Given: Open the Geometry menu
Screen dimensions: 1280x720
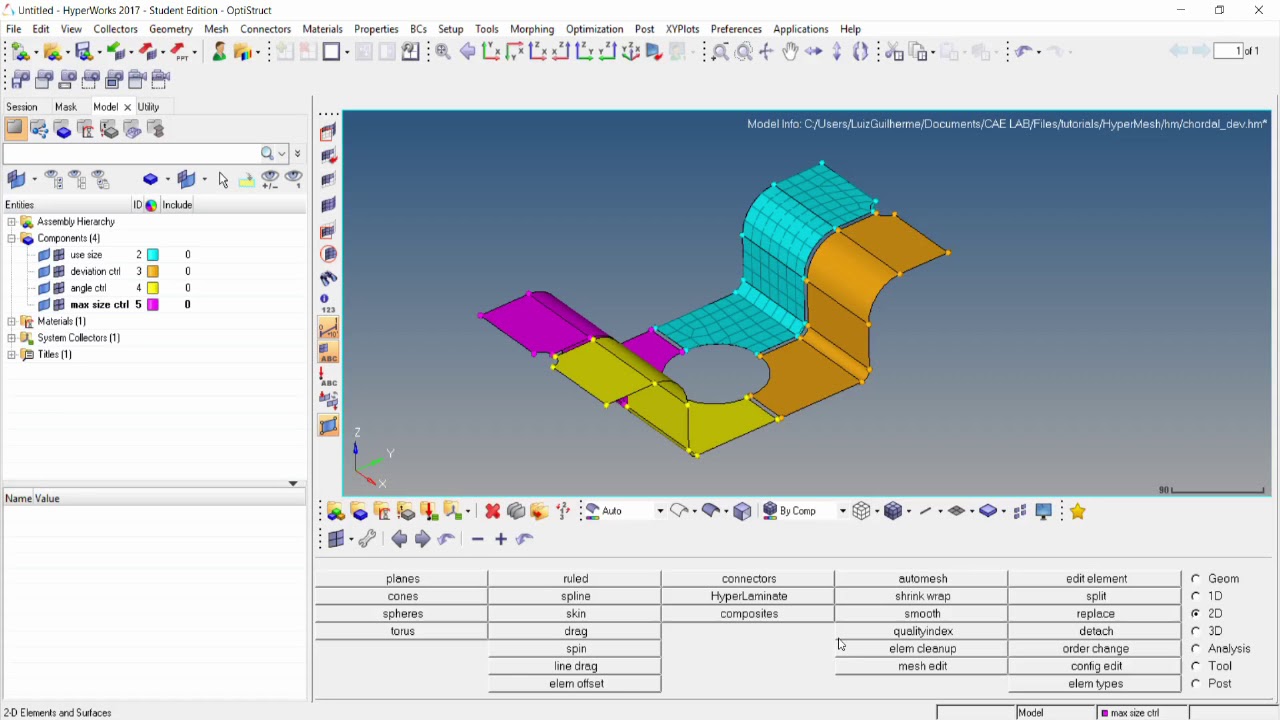Looking at the screenshot, I should pyautogui.click(x=170, y=29).
